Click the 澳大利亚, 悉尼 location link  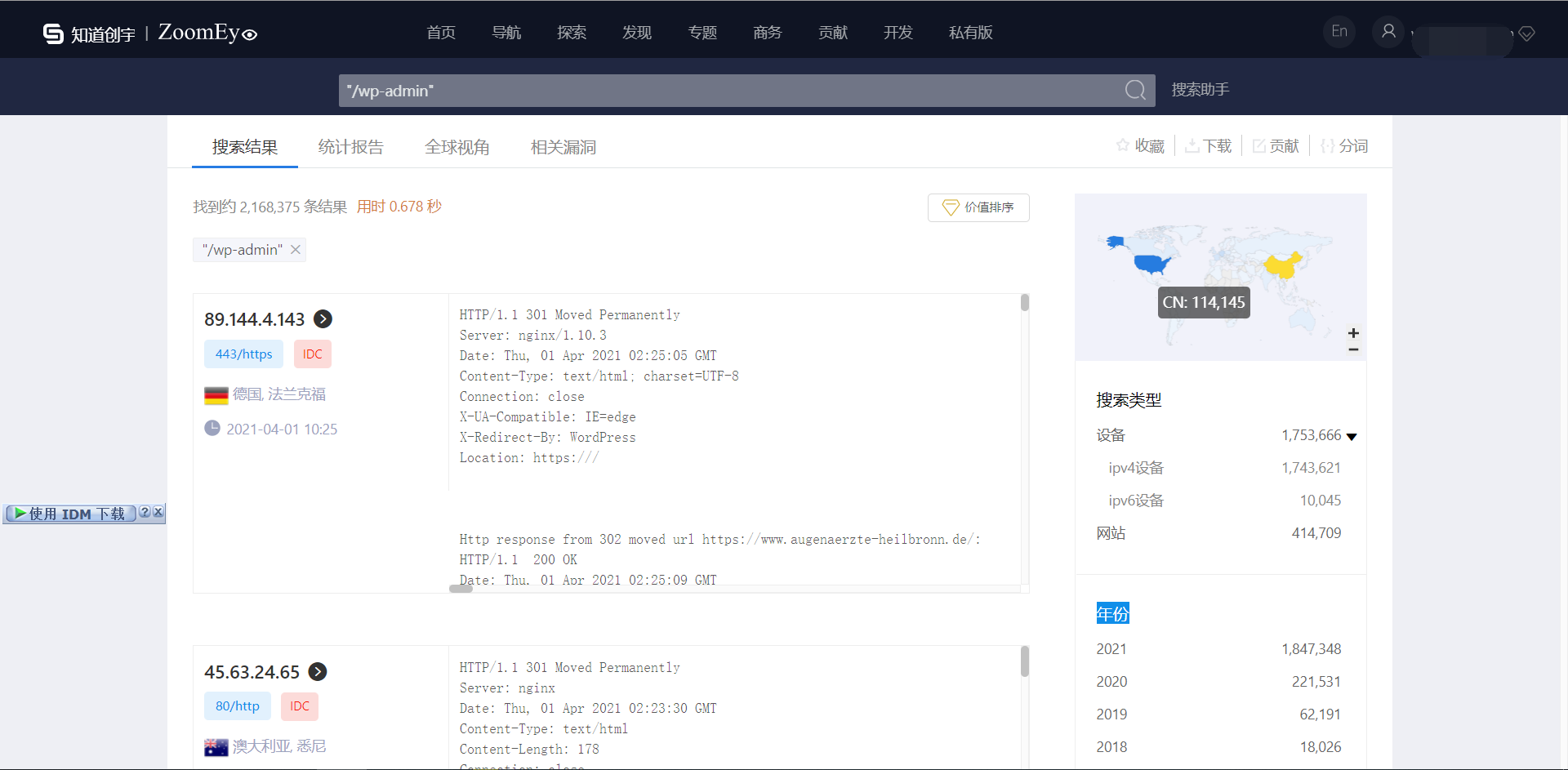[279, 746]
